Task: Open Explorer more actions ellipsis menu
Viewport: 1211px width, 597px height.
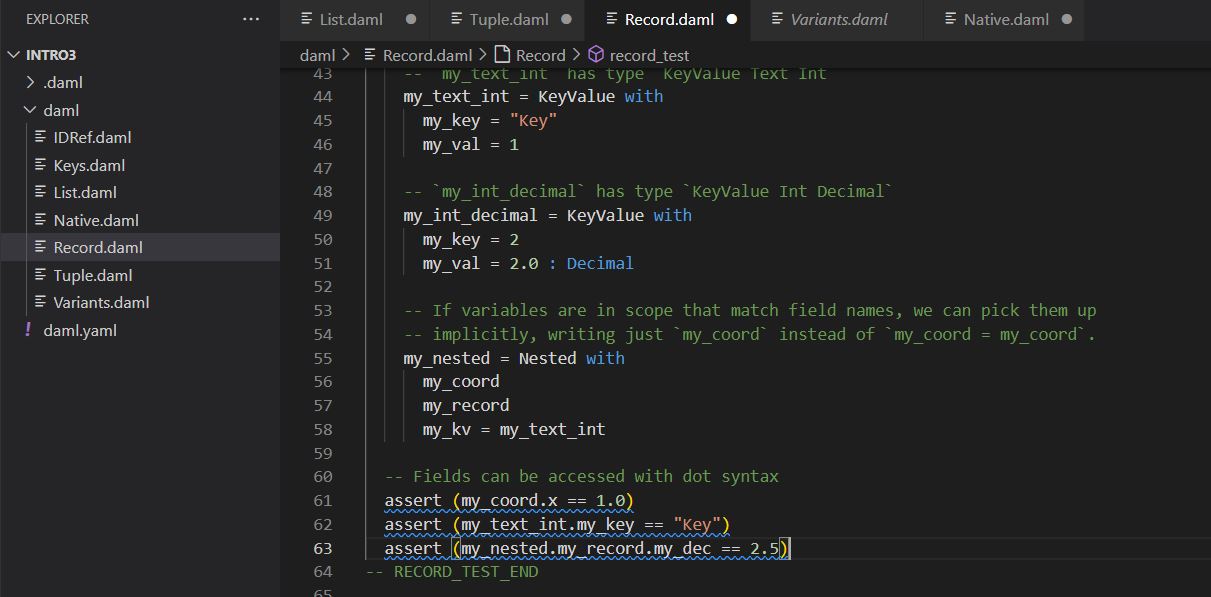Action: (x=251, y=19)
